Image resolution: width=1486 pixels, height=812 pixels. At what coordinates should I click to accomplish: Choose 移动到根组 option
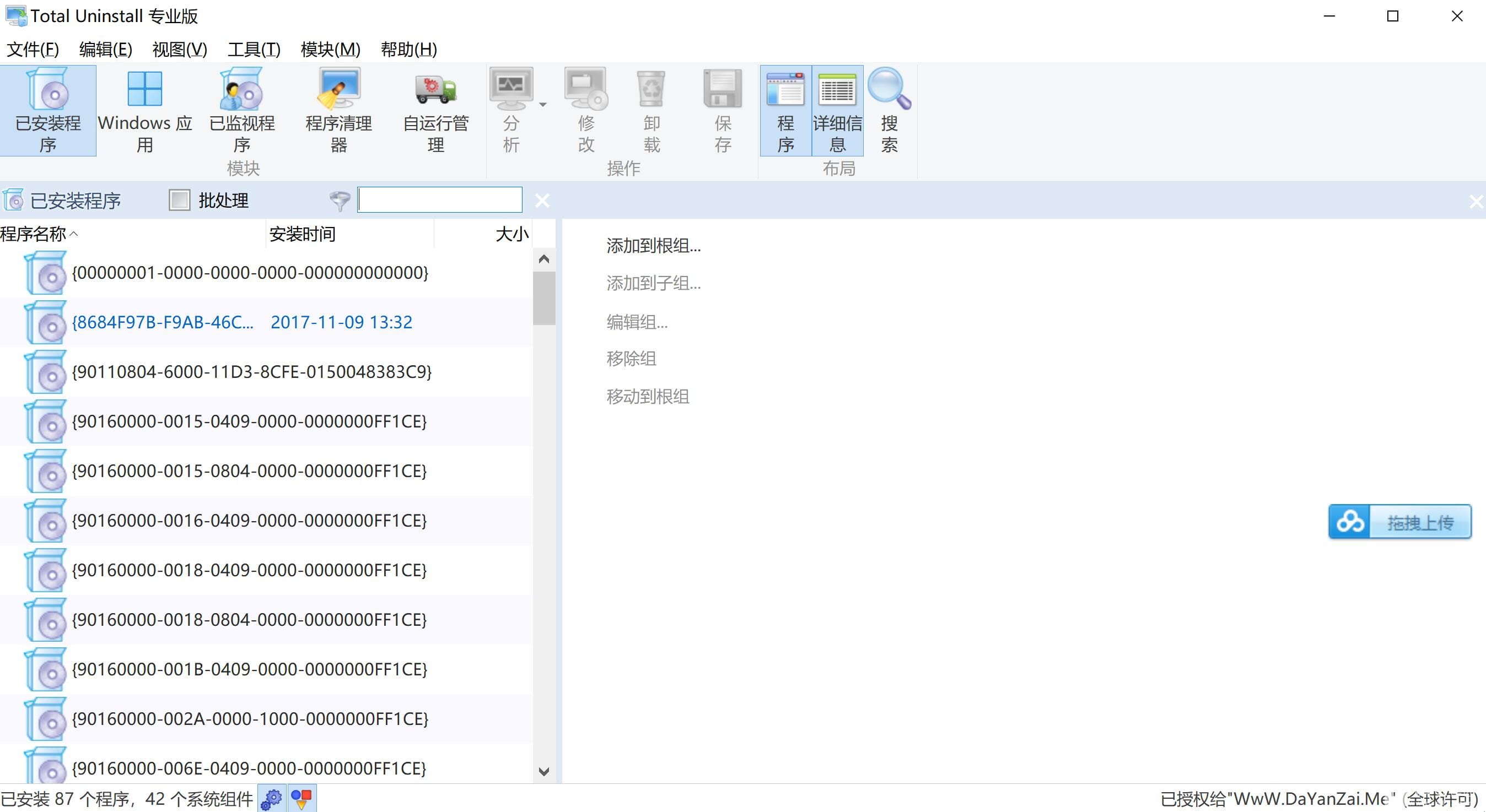648,397
